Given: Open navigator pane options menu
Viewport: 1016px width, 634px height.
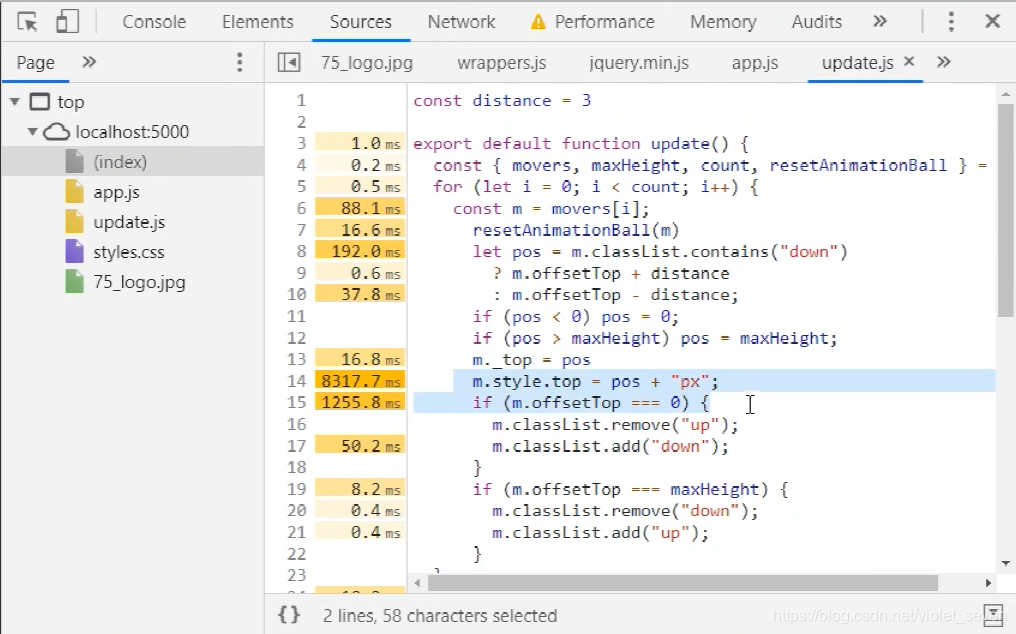Looking at the screenshot, I should [x=240, y=62].
